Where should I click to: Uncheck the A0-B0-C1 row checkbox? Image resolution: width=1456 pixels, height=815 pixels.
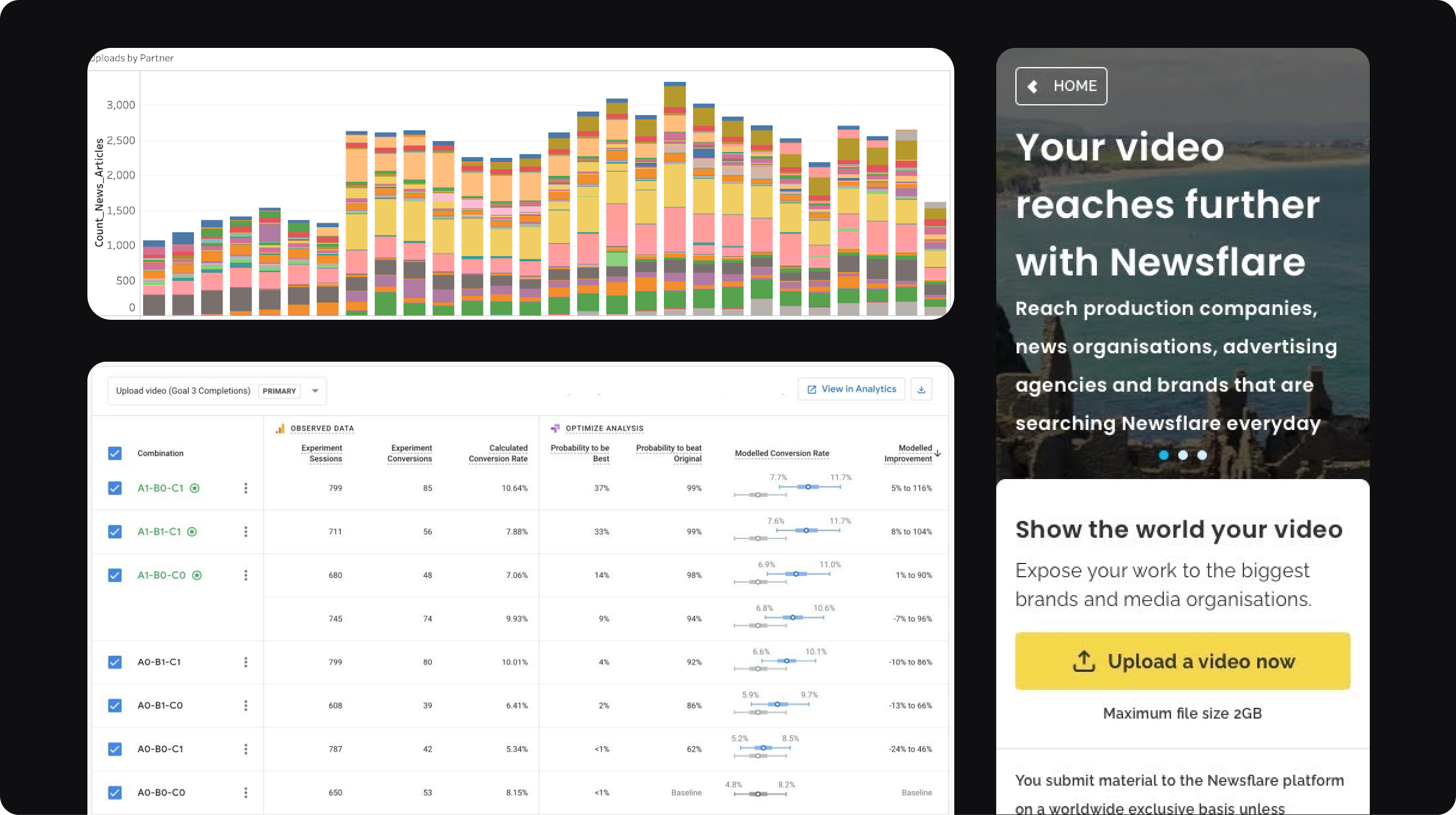115,749
